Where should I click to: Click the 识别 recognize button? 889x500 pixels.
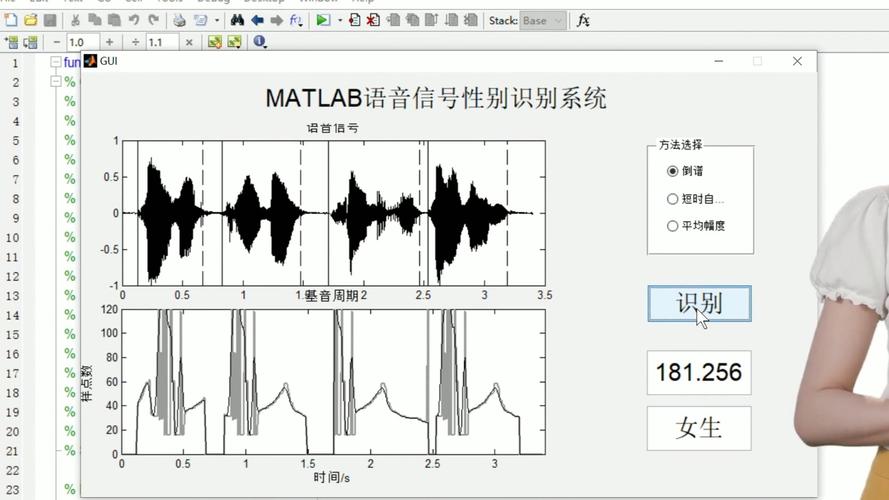pos(699,304)
